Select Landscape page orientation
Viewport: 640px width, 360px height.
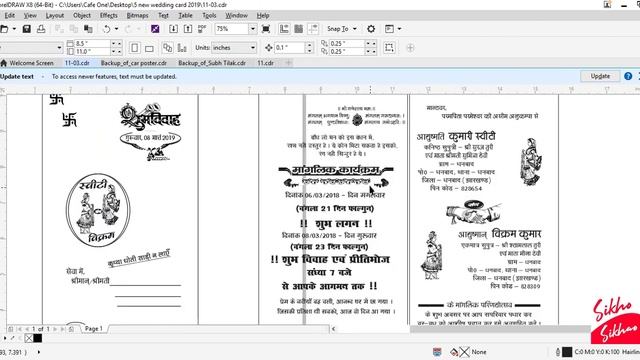tap(149, 48)
